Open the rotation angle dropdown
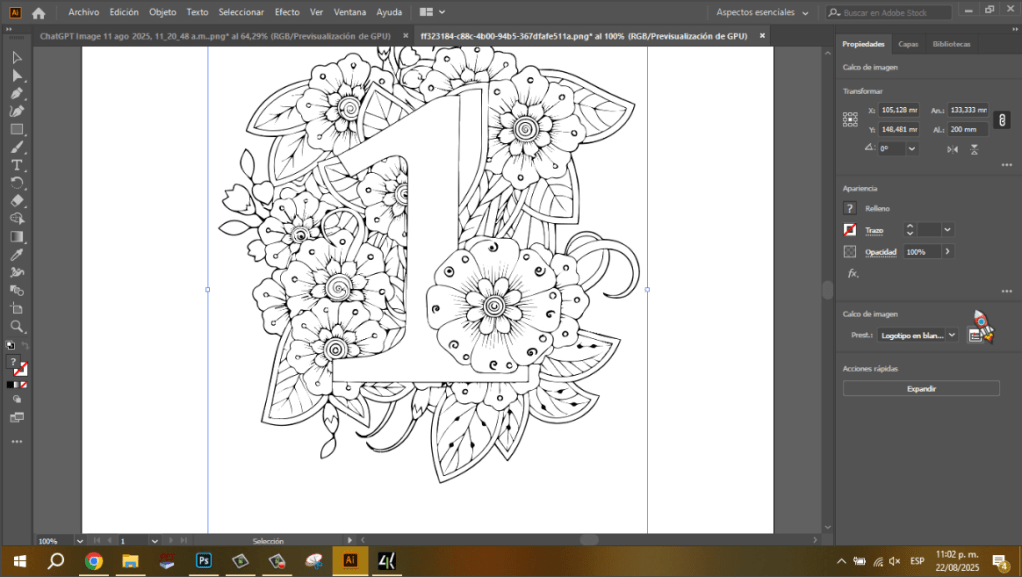 pyautogui.click(x=911, y=148)
